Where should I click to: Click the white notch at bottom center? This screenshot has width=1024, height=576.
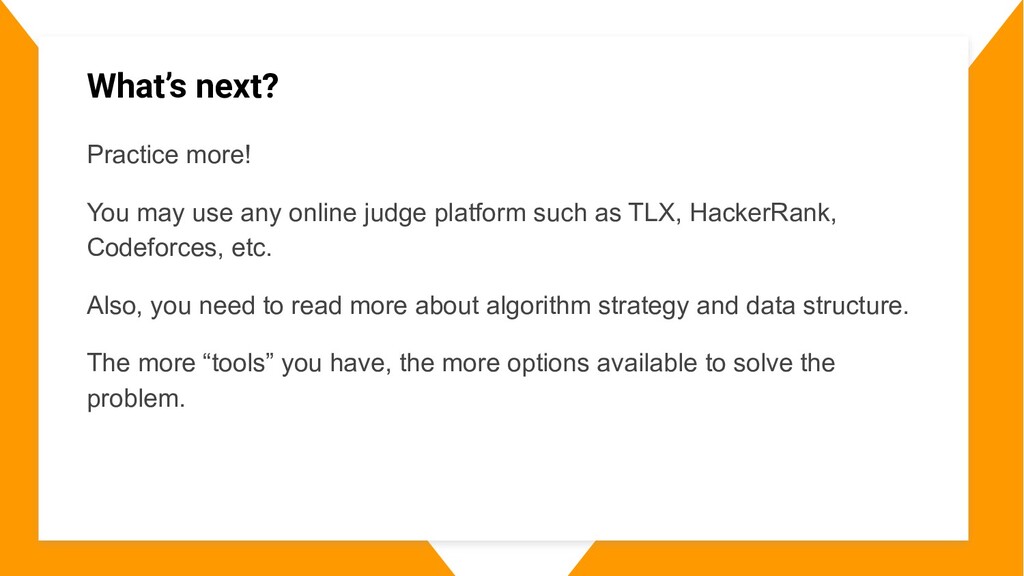click(511, 555)
